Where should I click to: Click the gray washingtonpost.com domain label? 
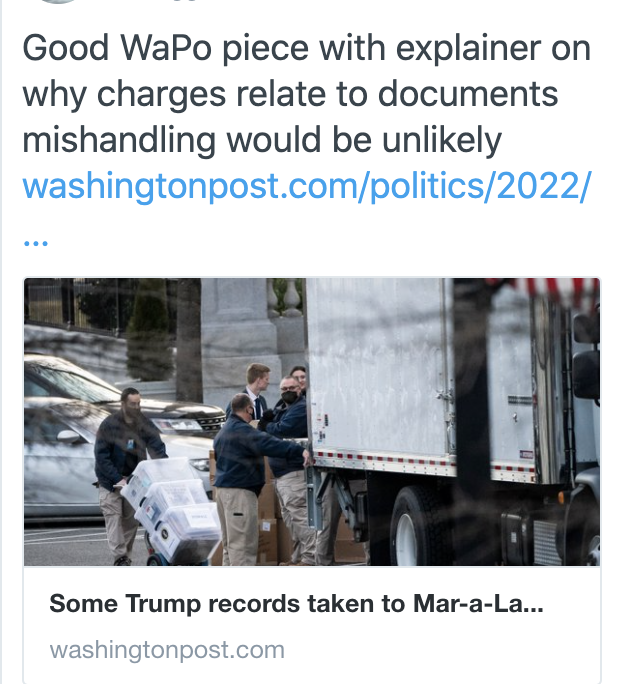(x=167, y=650)
